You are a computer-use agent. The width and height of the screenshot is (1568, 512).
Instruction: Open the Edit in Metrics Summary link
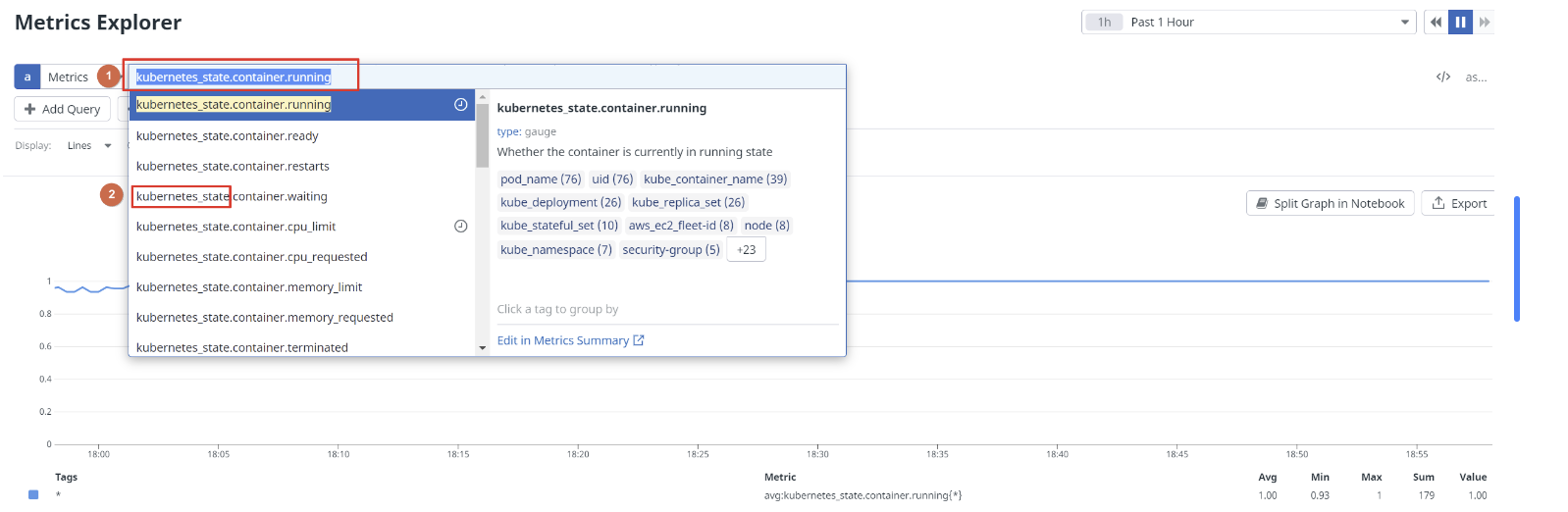[x=570, y=340]
